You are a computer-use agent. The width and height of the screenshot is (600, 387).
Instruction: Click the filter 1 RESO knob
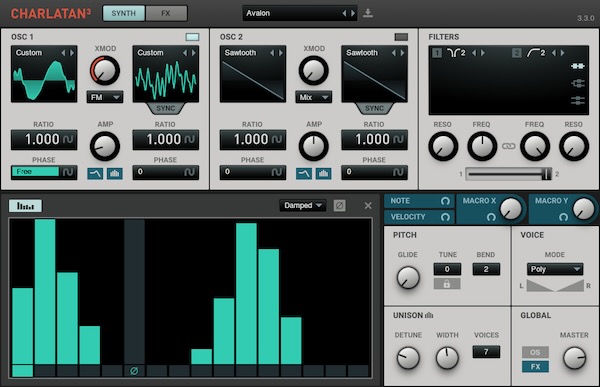pyautogui.click(x=443, y=146)
